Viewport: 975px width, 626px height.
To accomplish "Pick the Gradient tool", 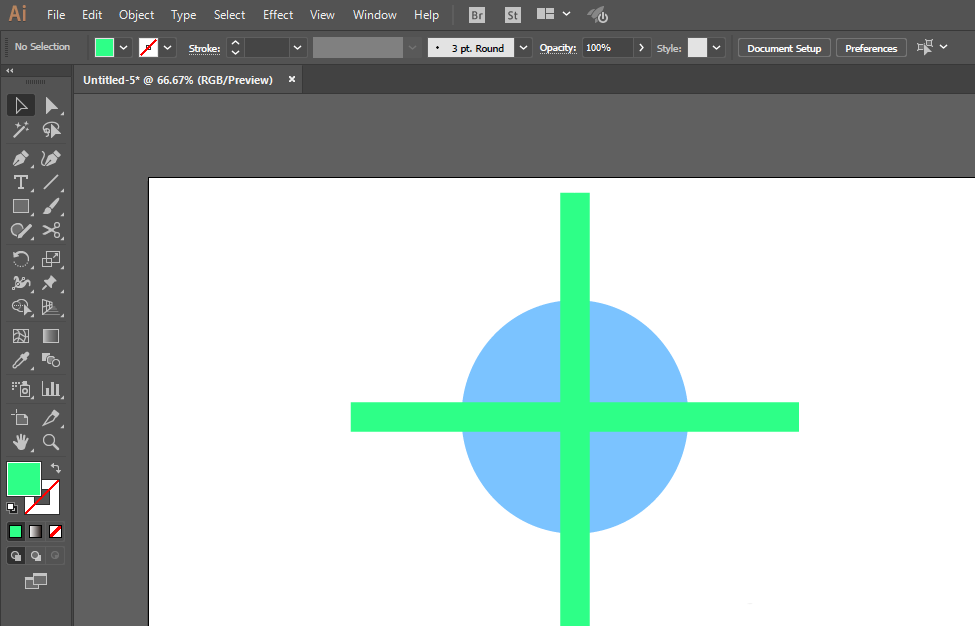I will click(51, 336).
